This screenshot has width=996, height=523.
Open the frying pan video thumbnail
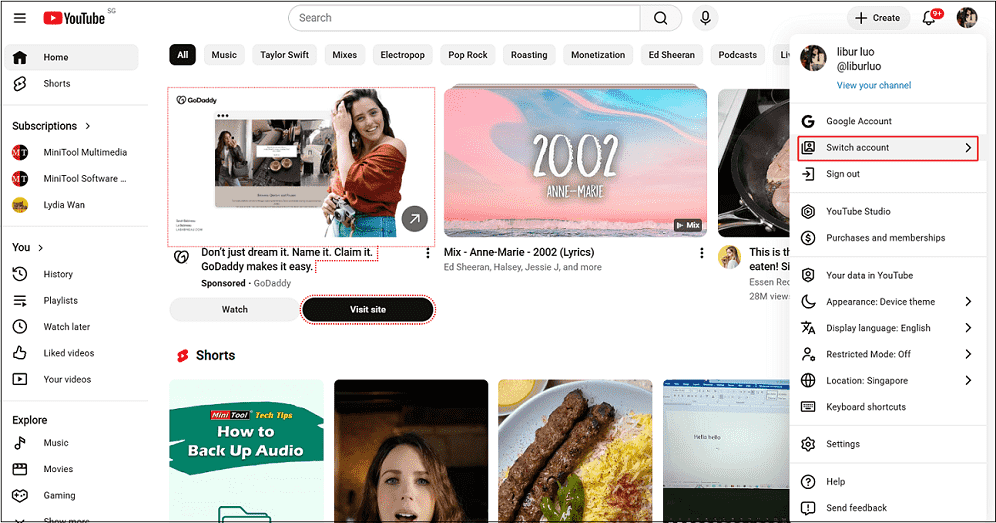coord(754,163)
